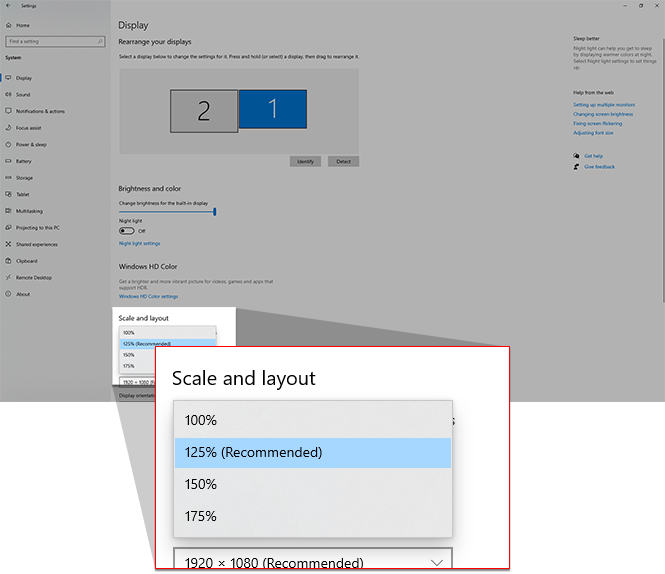Select Battery in the sidebar
665x574 pixels.
55,161
